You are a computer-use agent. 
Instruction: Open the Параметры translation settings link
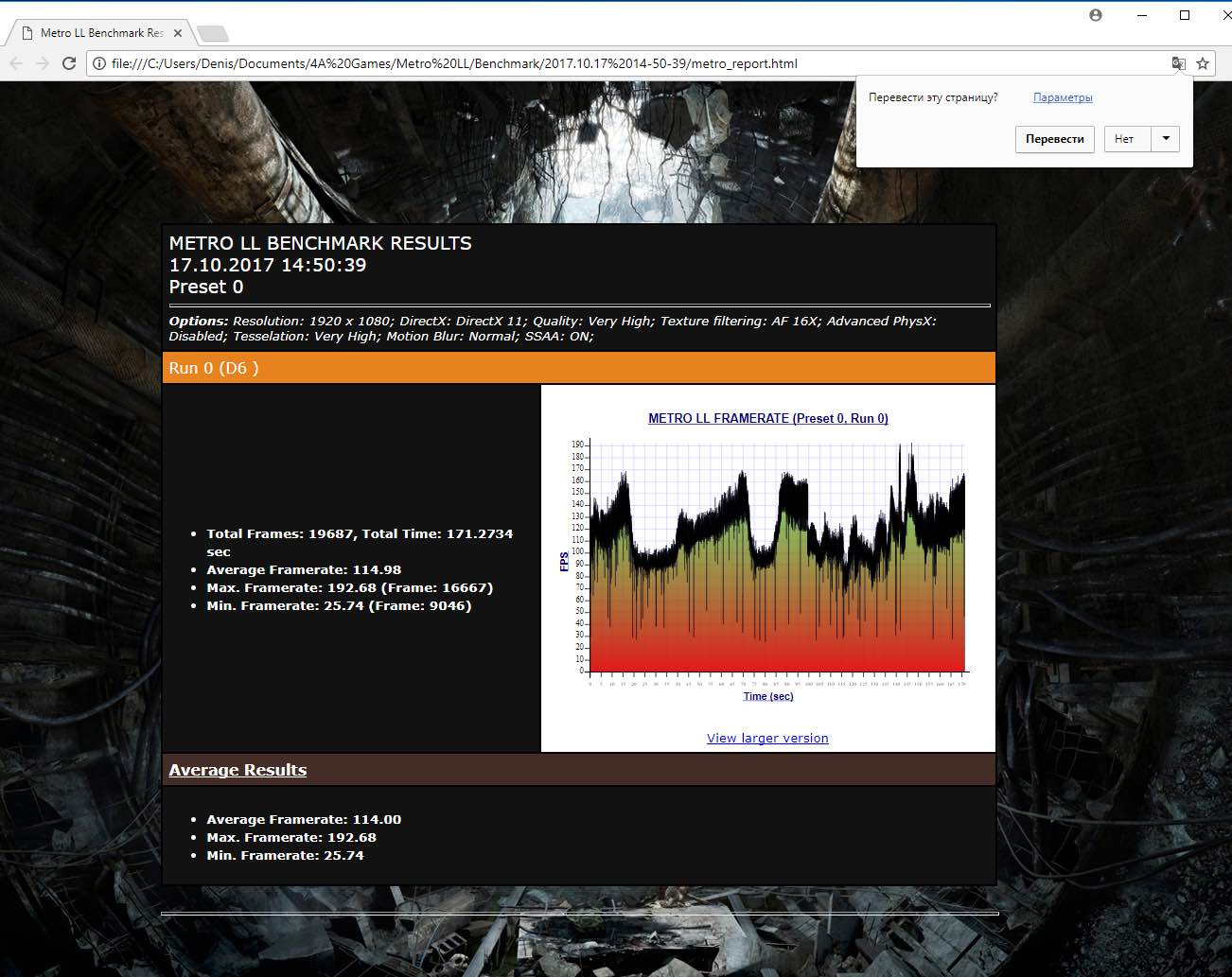click(1063, 97)
